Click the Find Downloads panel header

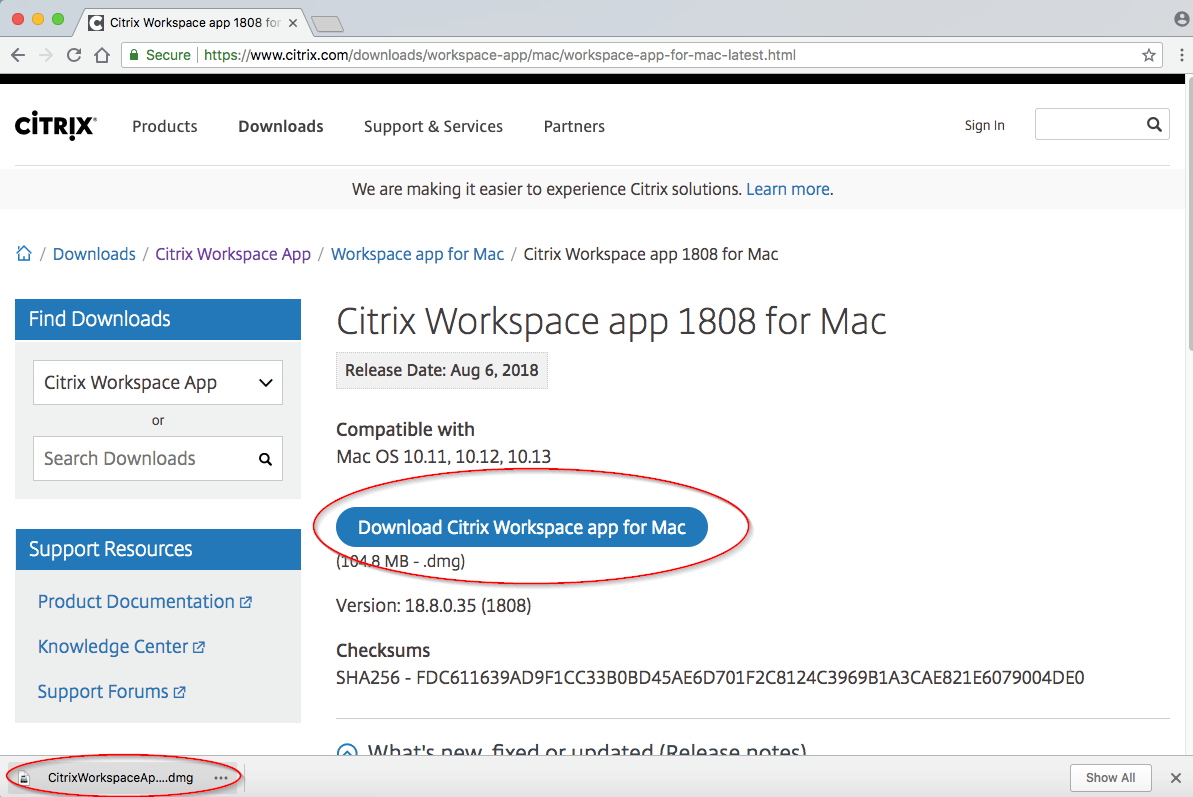click(x=157, y=319)
